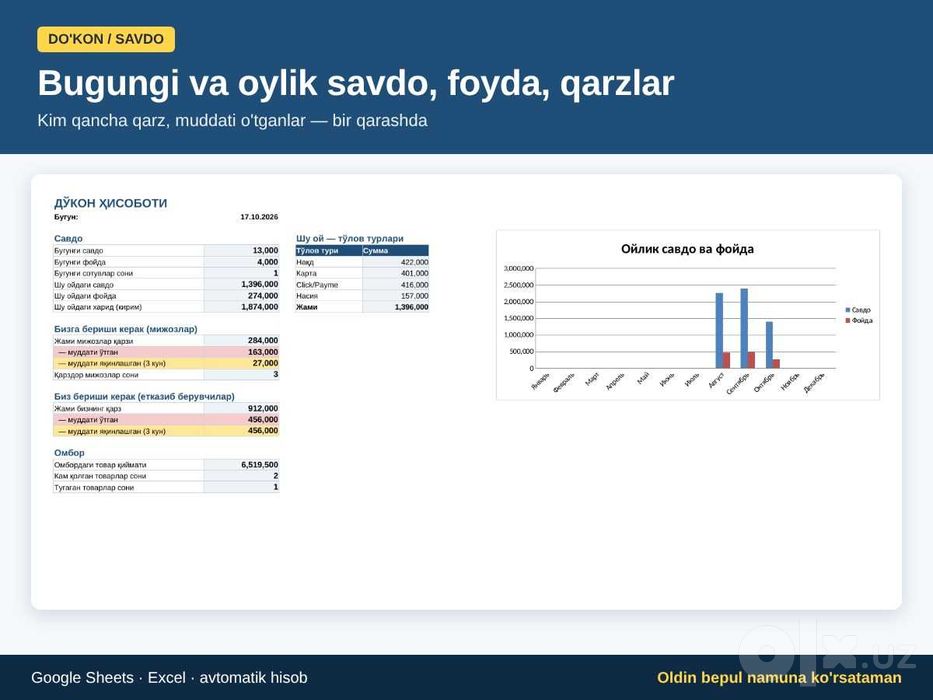Click the 'Январь' month label on chart
The width and height of the screenshot is (933, 700).
[x=540, y=382]
